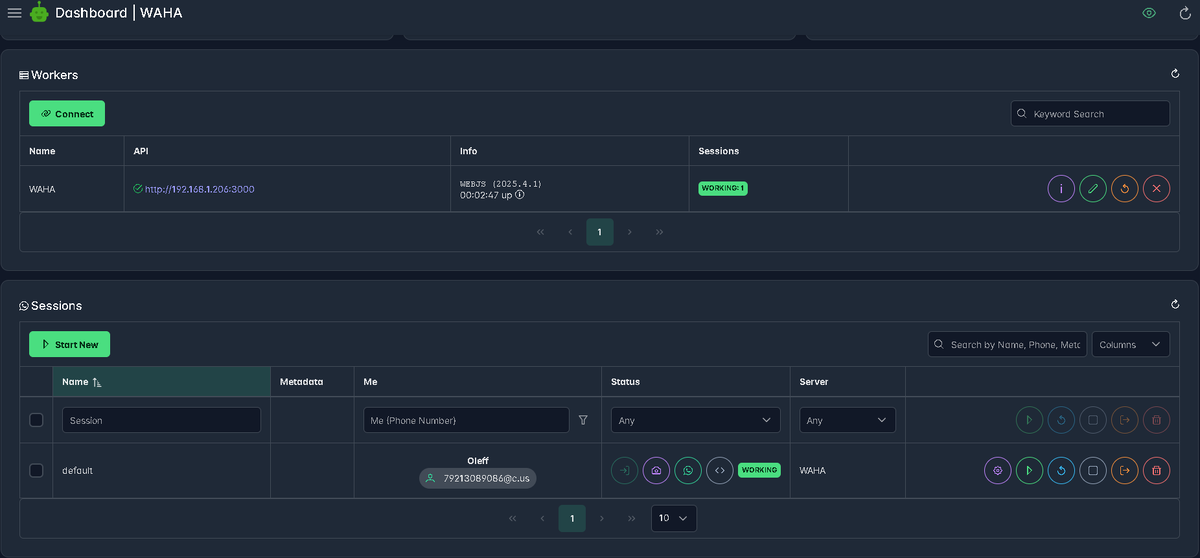Tick the select-all checkbox in filter row
The height and width of the screenshot is (558, 1200).
point(36,420)
